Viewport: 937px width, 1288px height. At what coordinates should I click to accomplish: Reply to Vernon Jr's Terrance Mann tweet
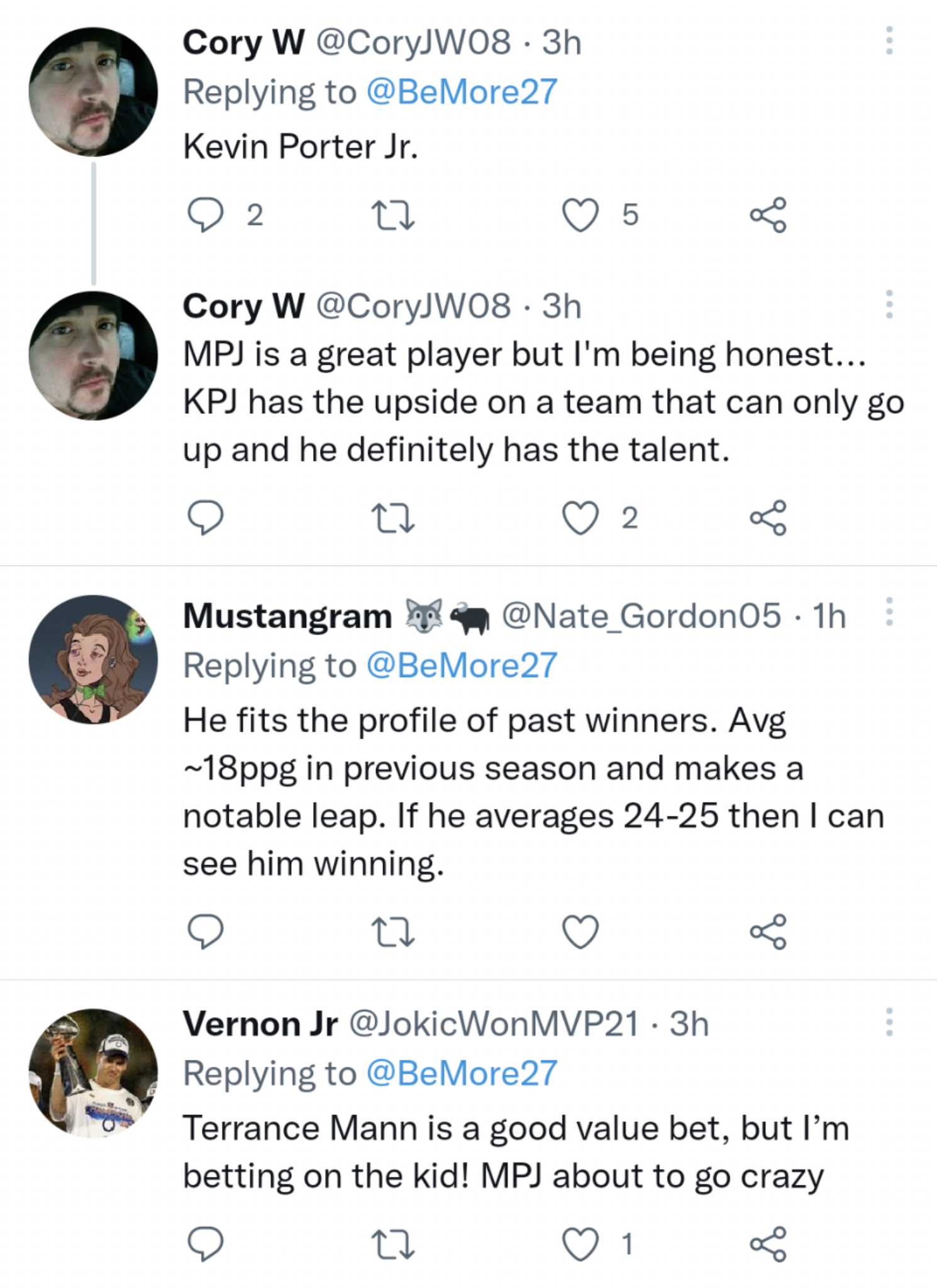coord(205,1244)
